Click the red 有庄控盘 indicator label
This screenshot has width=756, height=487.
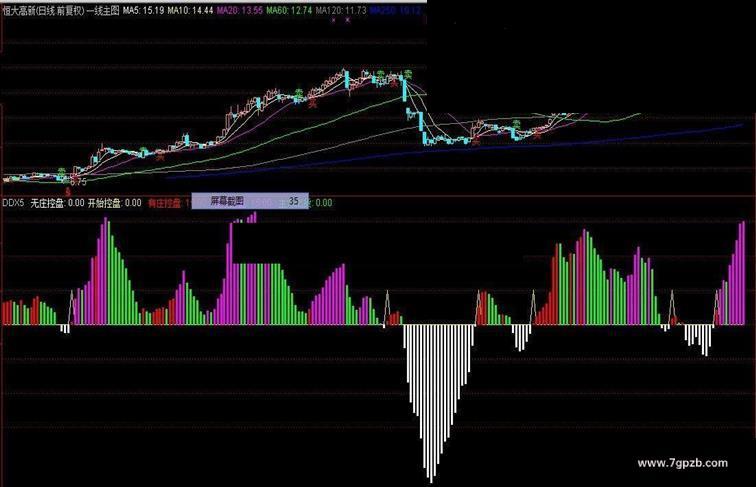click(164, 203)
